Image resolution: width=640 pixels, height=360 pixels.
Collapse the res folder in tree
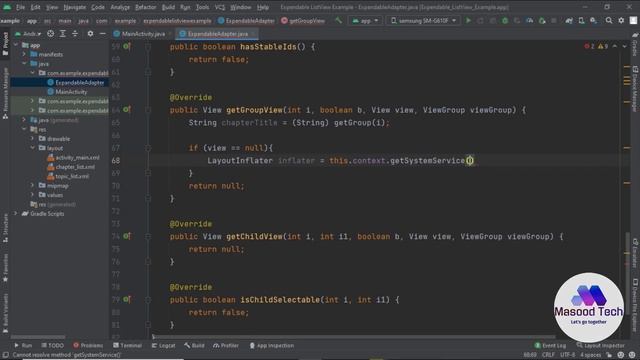coord(24,129)
